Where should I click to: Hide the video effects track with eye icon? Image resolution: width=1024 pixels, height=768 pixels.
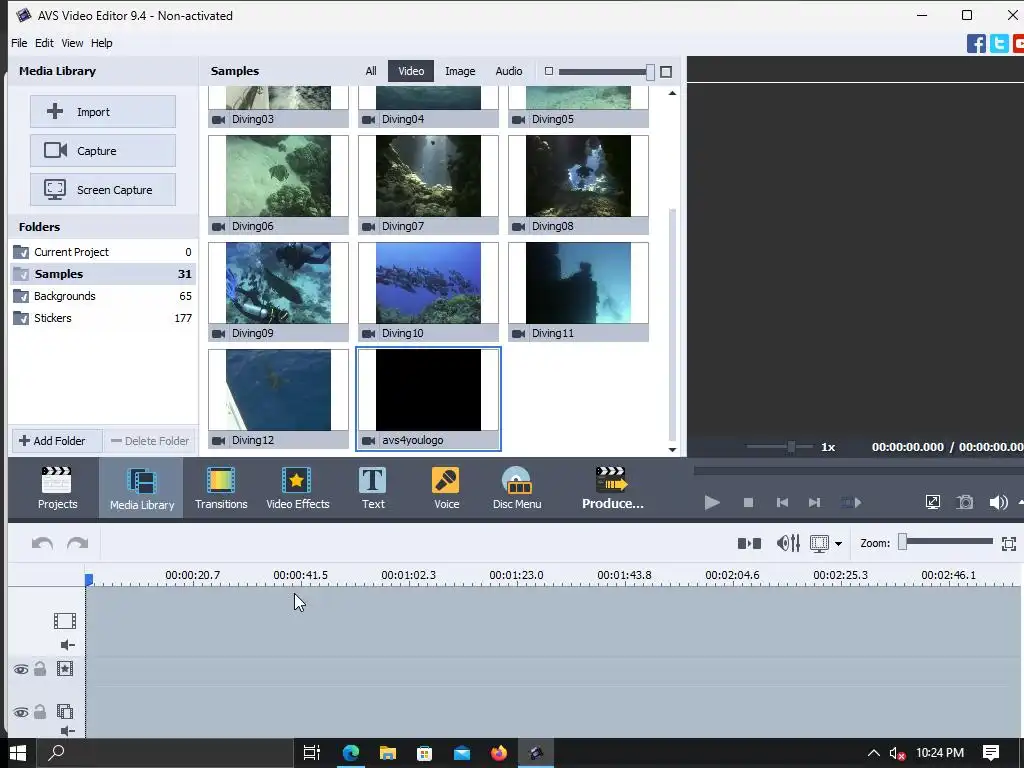(21, 669)
